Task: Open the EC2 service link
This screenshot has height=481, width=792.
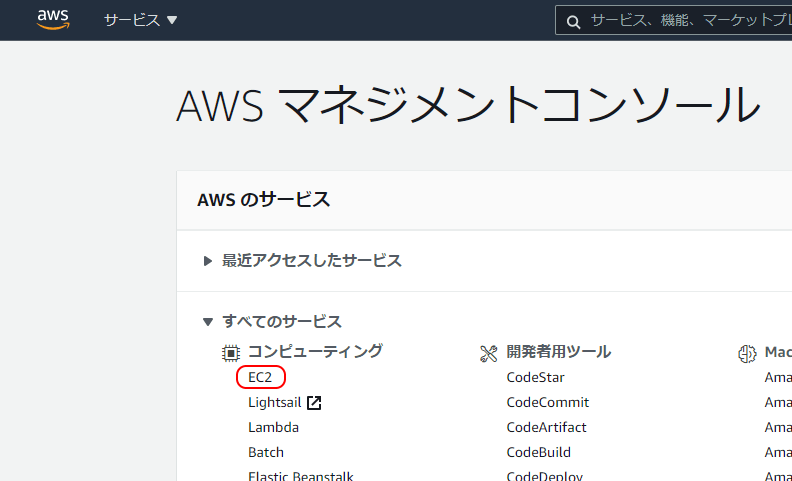Action: click(x=260, y=377)
